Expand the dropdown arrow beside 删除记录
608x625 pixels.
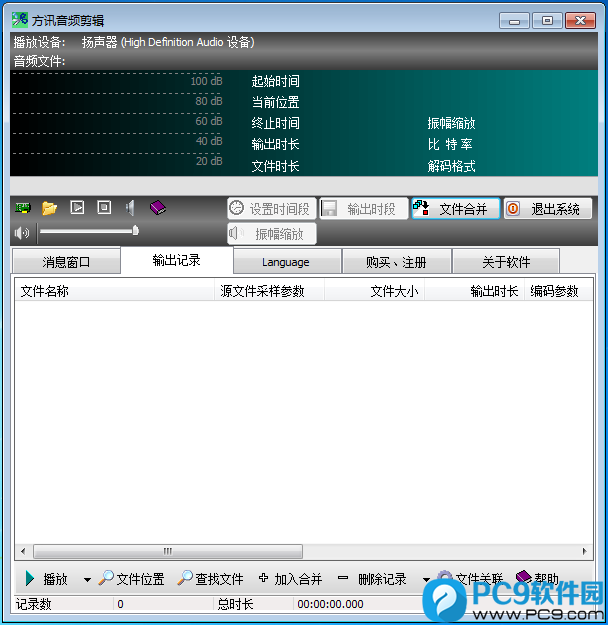click(x=426, y=580)
